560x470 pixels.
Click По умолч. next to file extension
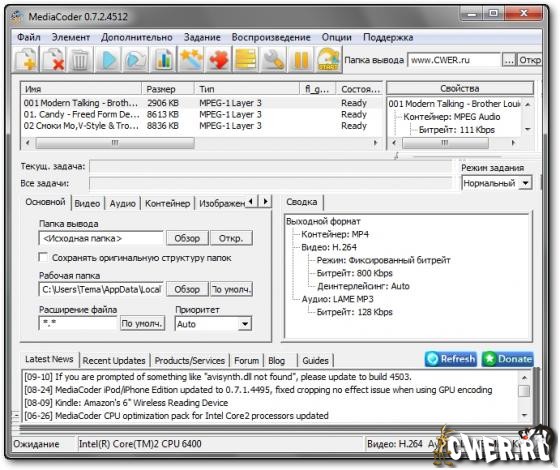pos(142,324)
